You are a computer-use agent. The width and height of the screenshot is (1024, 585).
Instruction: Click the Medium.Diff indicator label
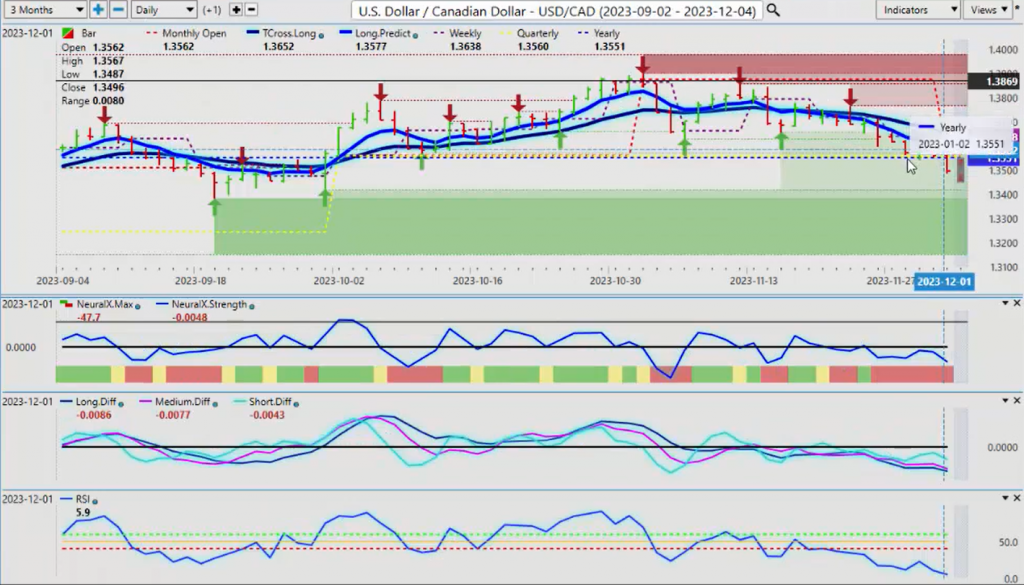click(x=183, y=402)
